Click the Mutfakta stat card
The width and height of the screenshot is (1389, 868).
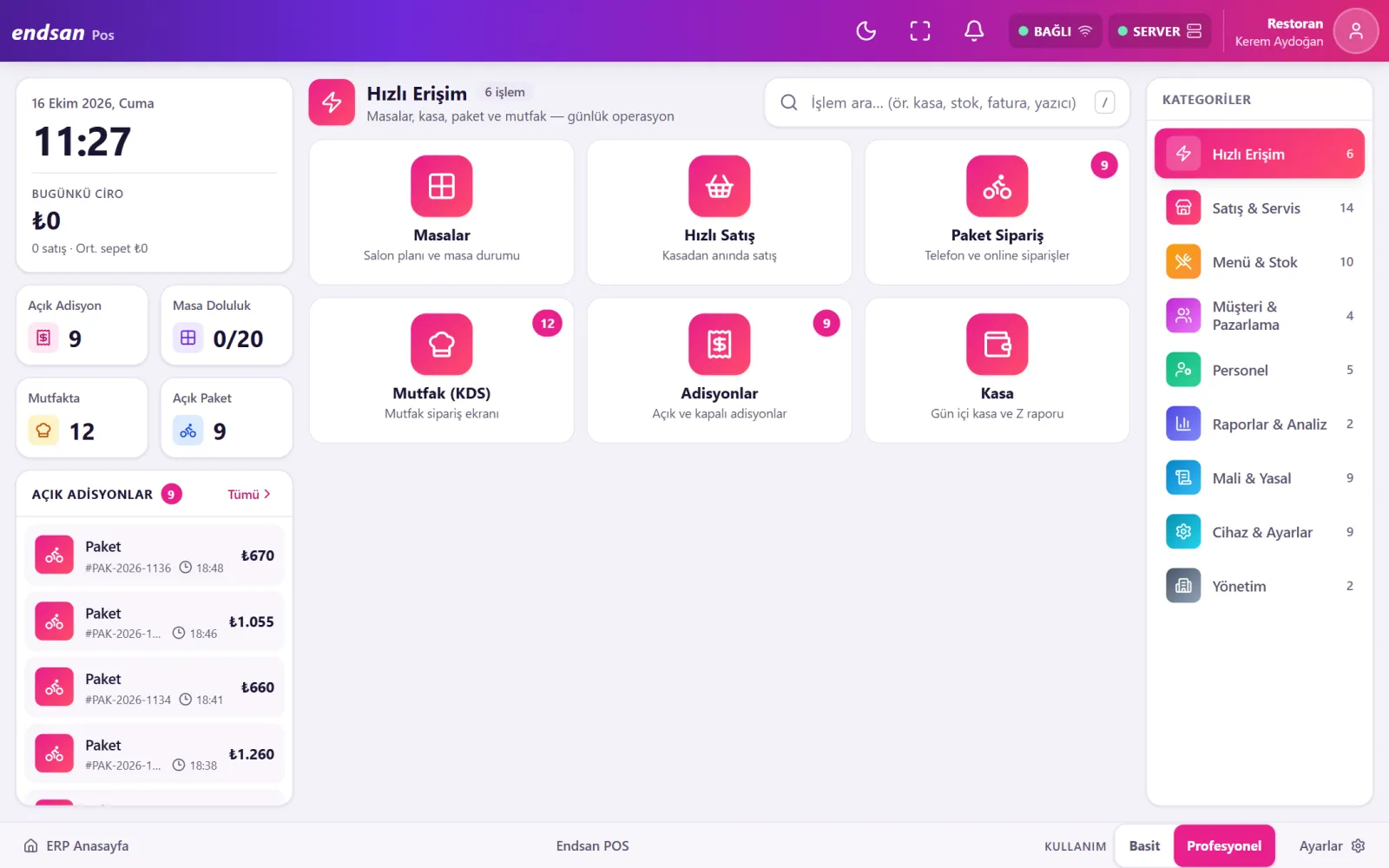(x=82, y=418)
